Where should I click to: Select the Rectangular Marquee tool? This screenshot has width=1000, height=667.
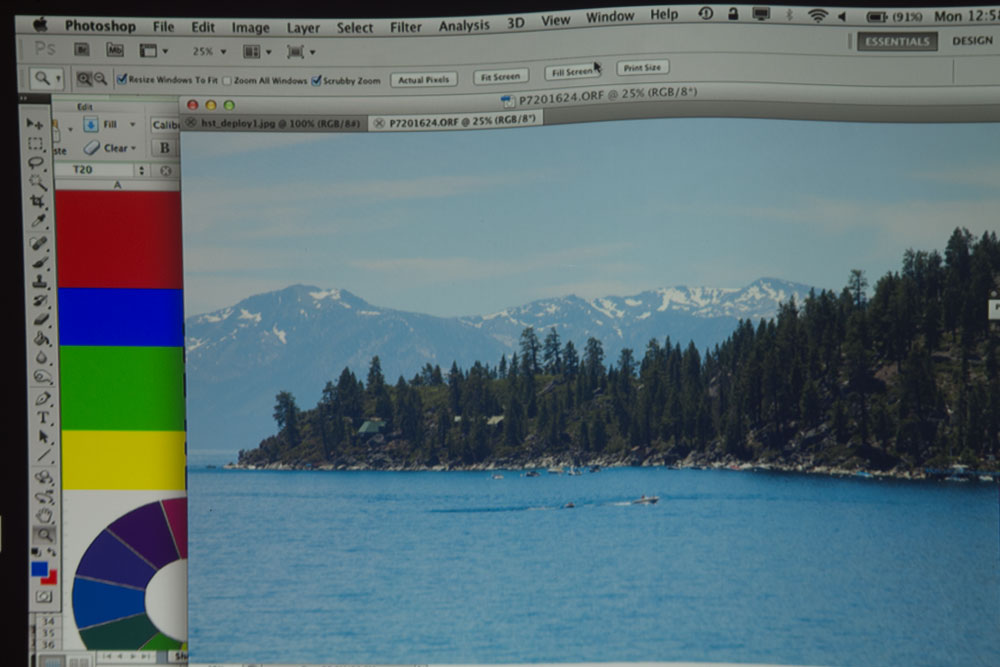pyautogui.click(x=36, y=143)
